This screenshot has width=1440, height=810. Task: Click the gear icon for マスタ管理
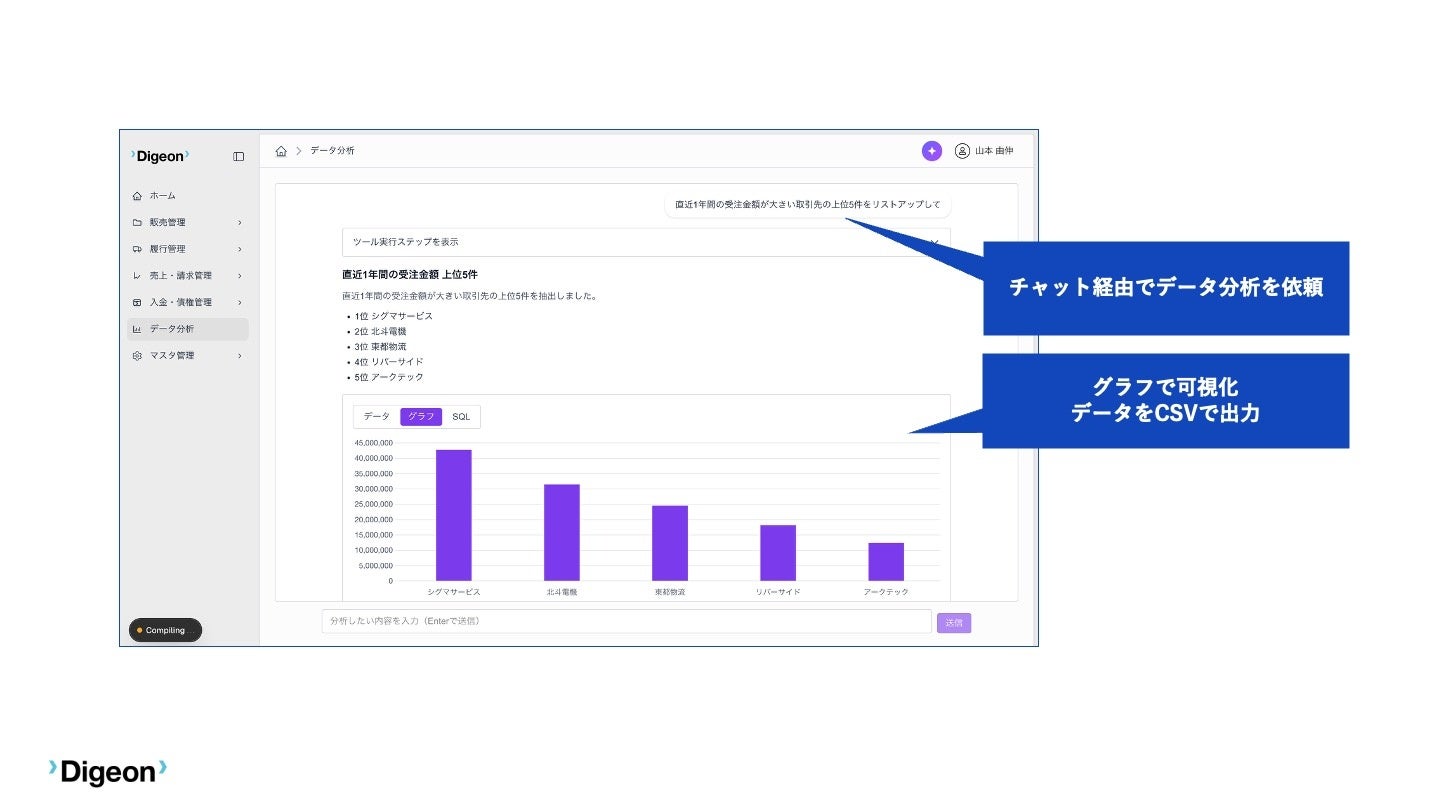click(137, 355)
